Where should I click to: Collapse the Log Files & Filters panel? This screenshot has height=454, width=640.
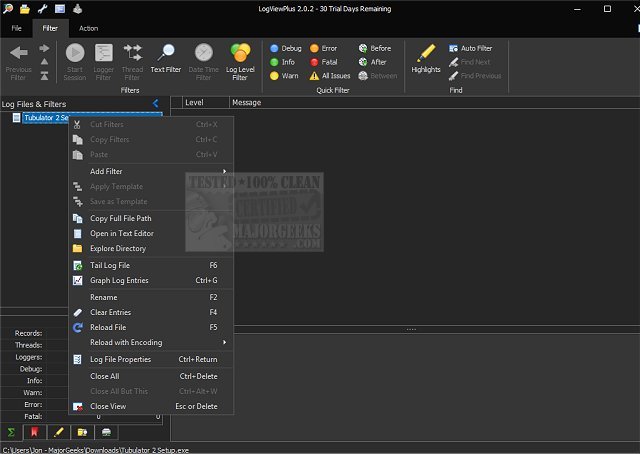click(x=156, y=103)
